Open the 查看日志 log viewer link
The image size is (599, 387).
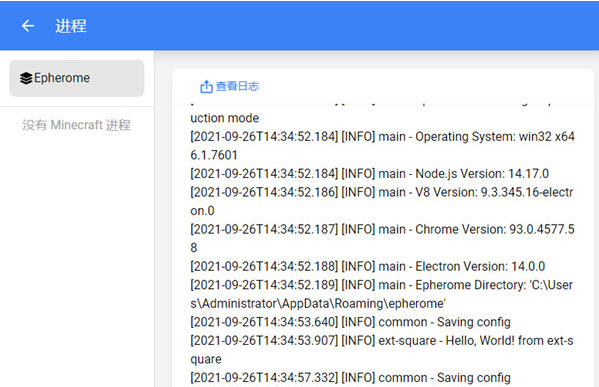229,87
